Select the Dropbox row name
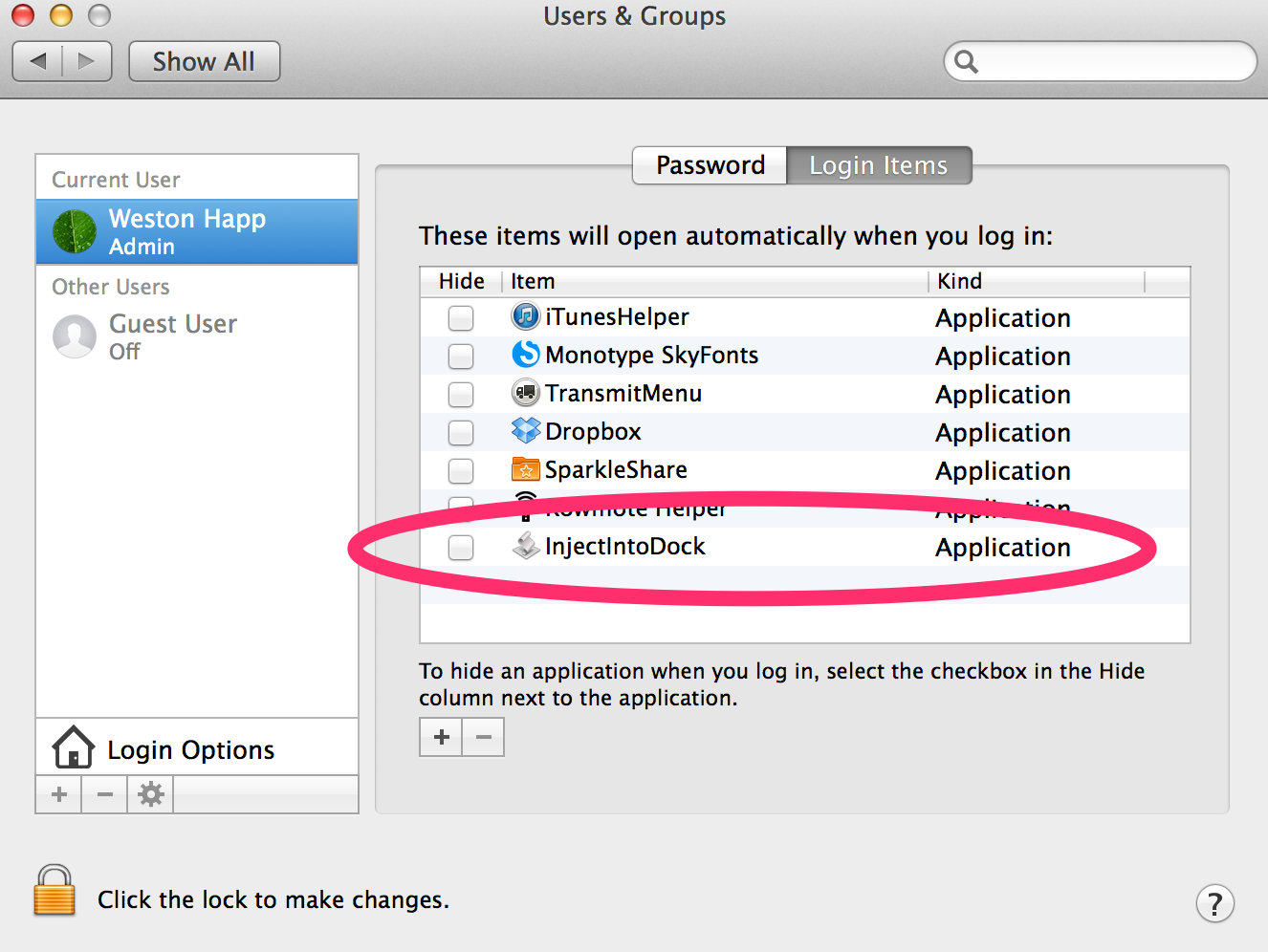The height and width of the screenshot is (952, 1268). (593, 432)
